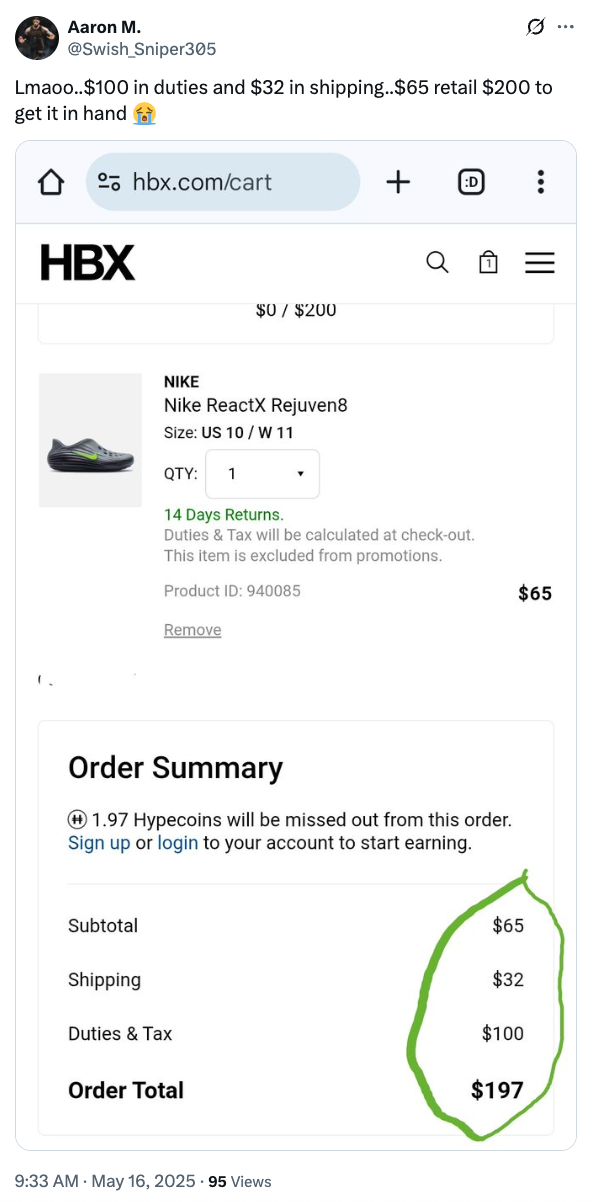Click the Remove link under the Nike item
594x1202 pixels.
click(x=192, y=629)
